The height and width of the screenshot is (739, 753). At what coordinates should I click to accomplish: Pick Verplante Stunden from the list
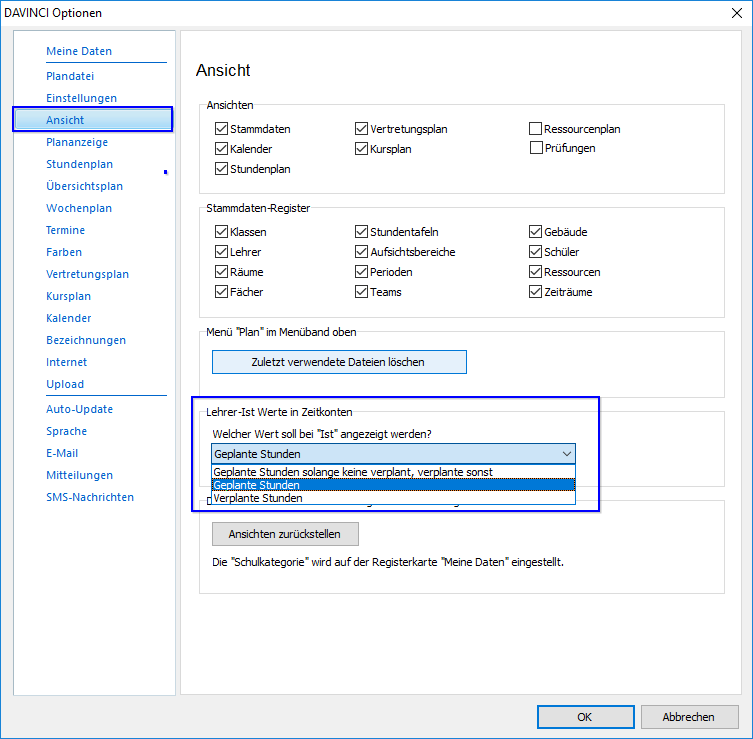pos(393,498)
